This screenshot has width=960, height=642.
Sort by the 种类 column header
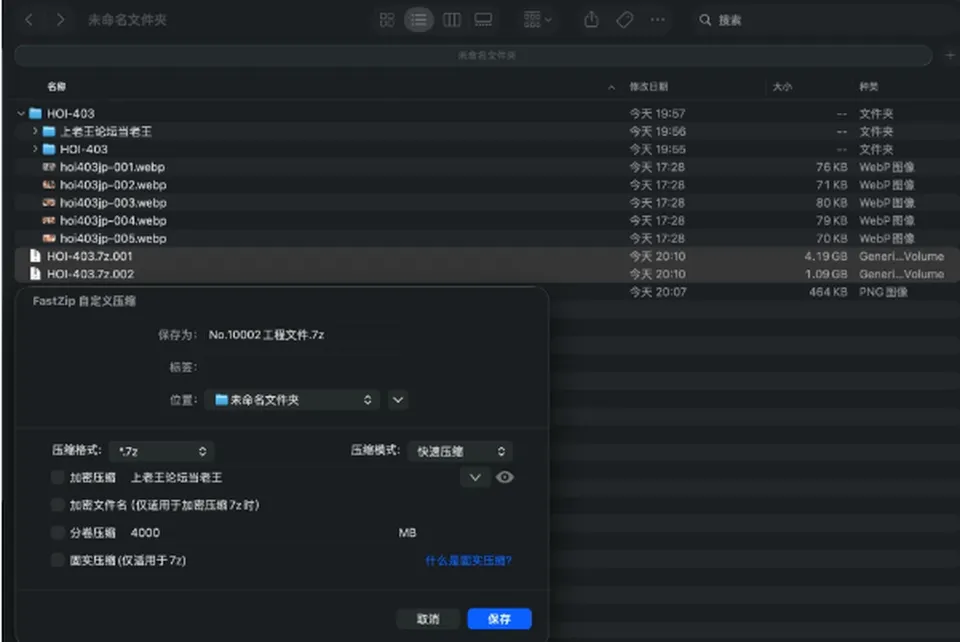868,86
